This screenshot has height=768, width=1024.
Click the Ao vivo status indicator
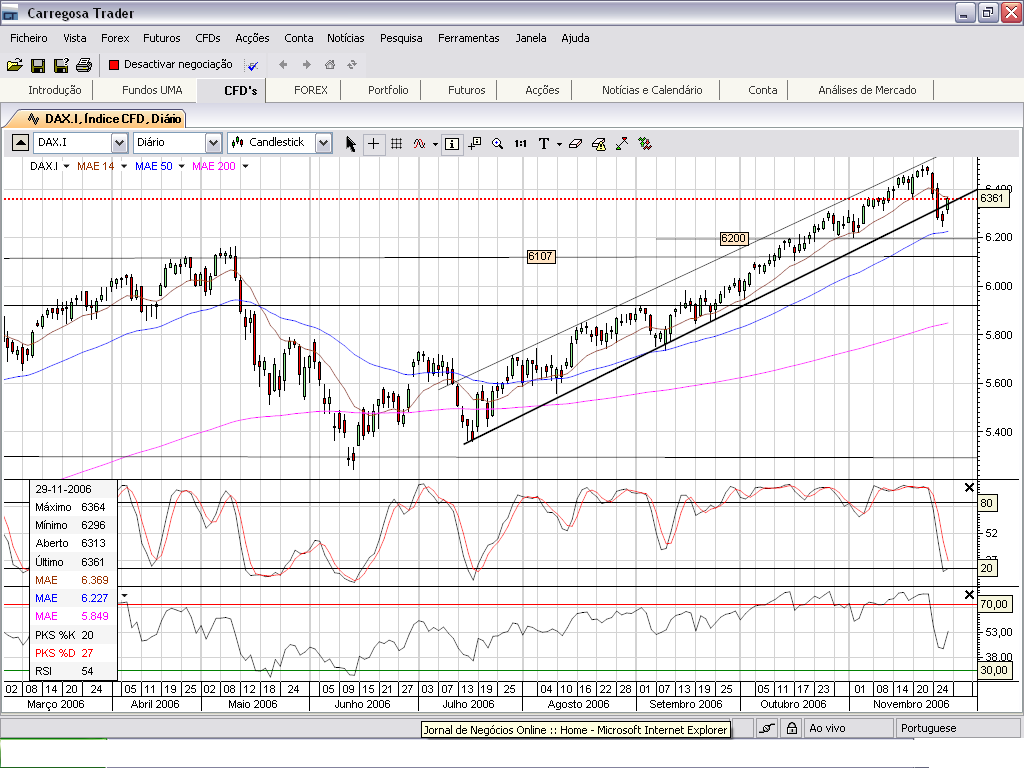tap(847, 728)
